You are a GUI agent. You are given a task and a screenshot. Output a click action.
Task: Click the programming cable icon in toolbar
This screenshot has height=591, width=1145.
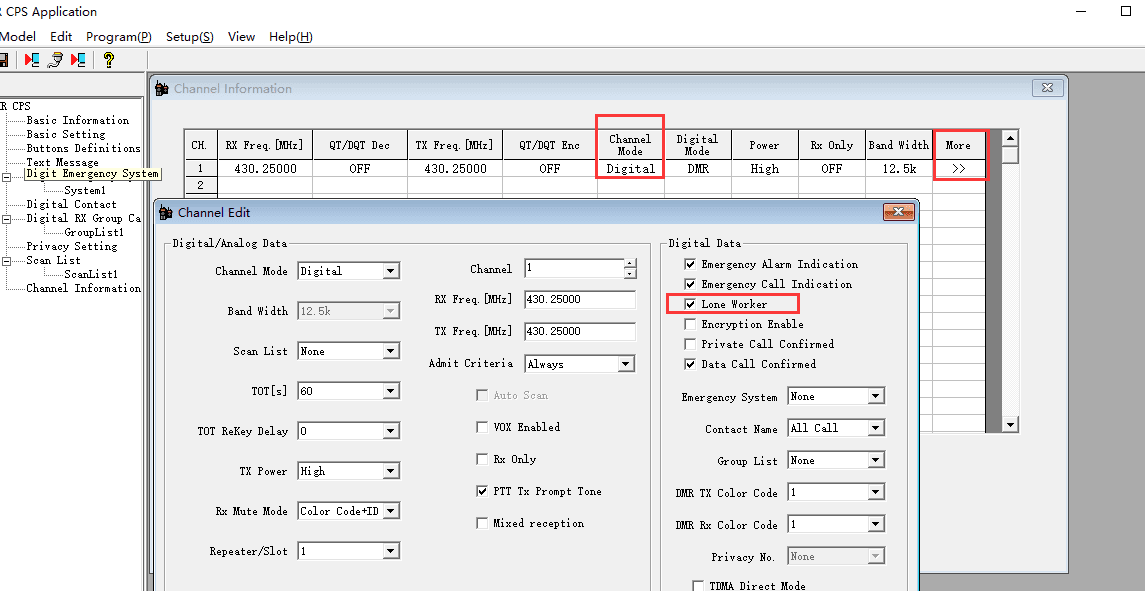click(55, 60)
